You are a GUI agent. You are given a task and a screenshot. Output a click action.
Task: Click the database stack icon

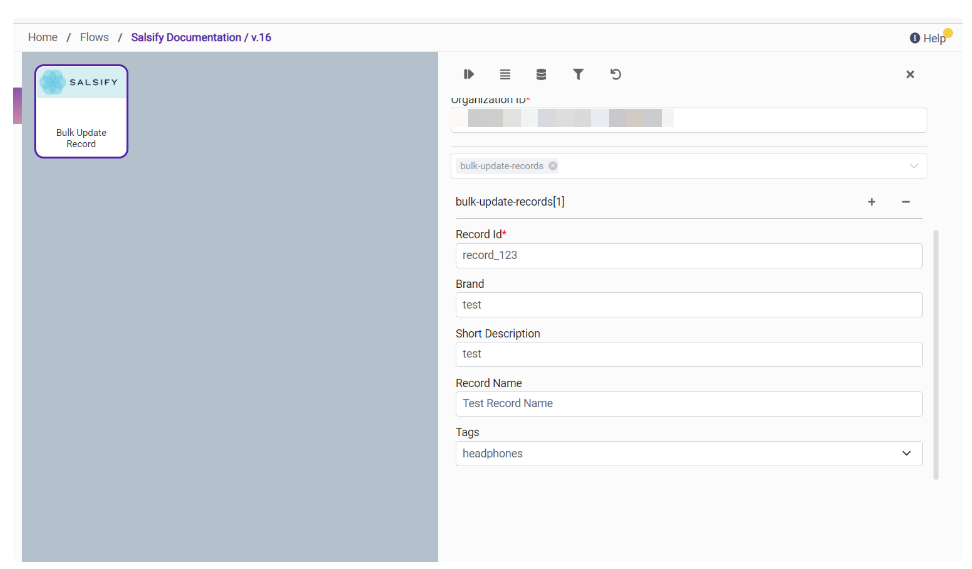[541, 75]
